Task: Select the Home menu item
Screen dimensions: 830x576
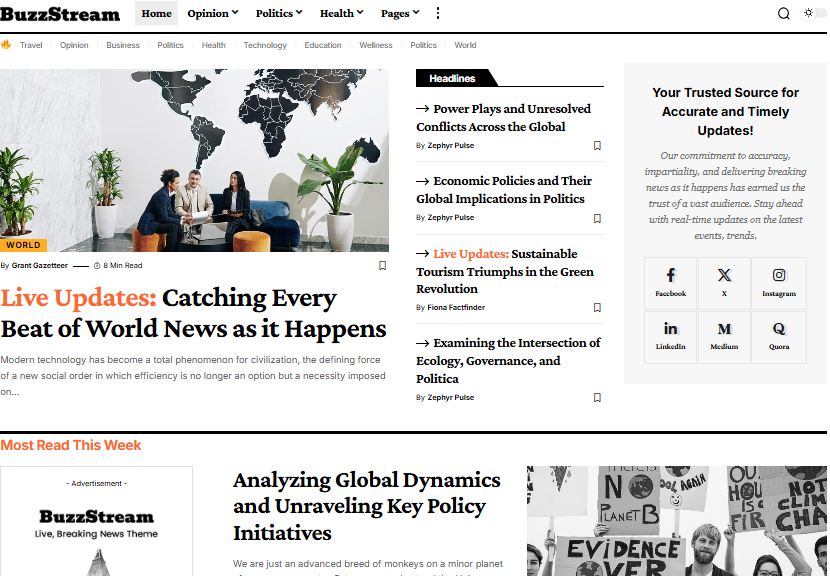Action: coord(156,13)
